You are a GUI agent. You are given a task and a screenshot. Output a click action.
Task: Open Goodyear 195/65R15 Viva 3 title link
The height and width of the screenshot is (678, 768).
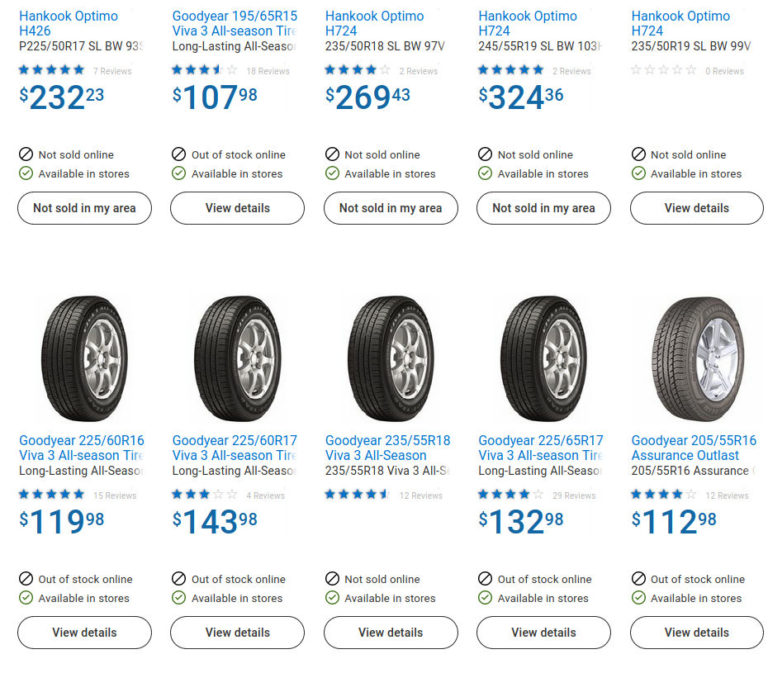click(235, 24)
